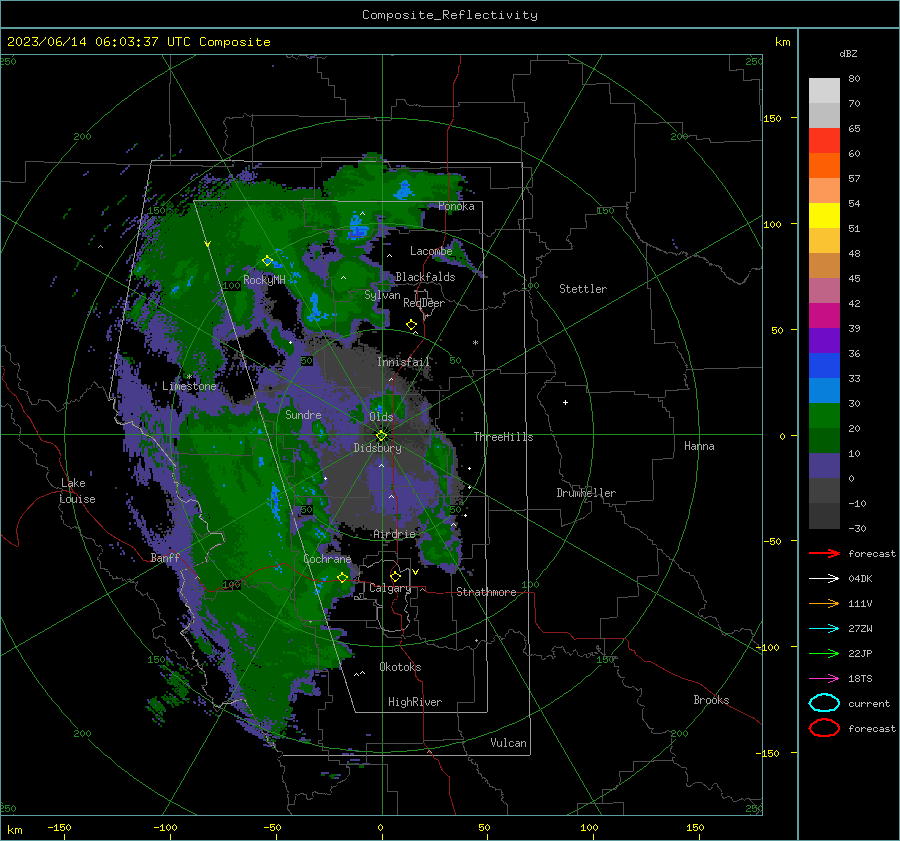This screenshot has width=900, height=841.
Task: Click the Strathmore label
Action: [x=486, y=592]
